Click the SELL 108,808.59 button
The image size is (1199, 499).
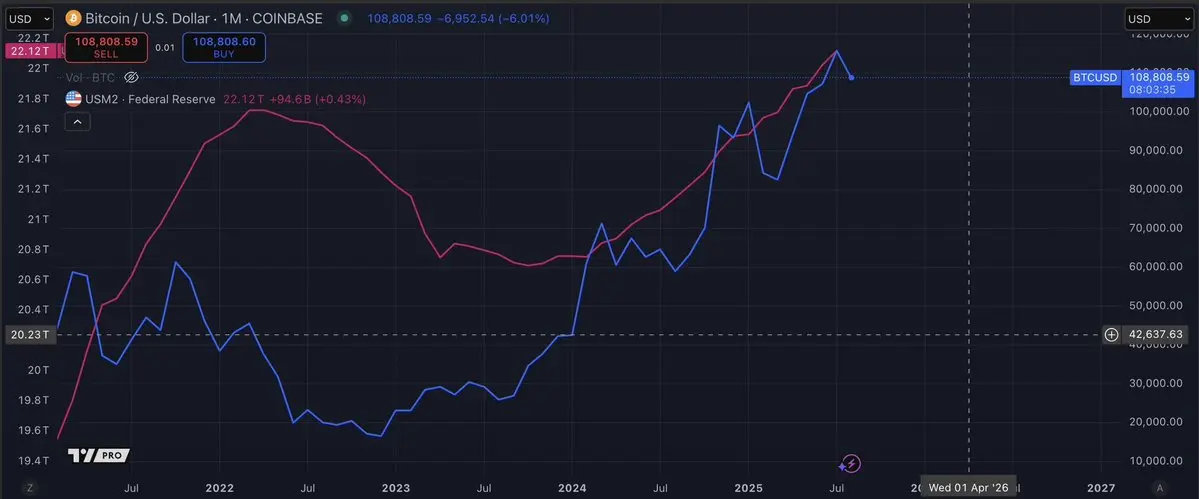click(x=106, y=46)
